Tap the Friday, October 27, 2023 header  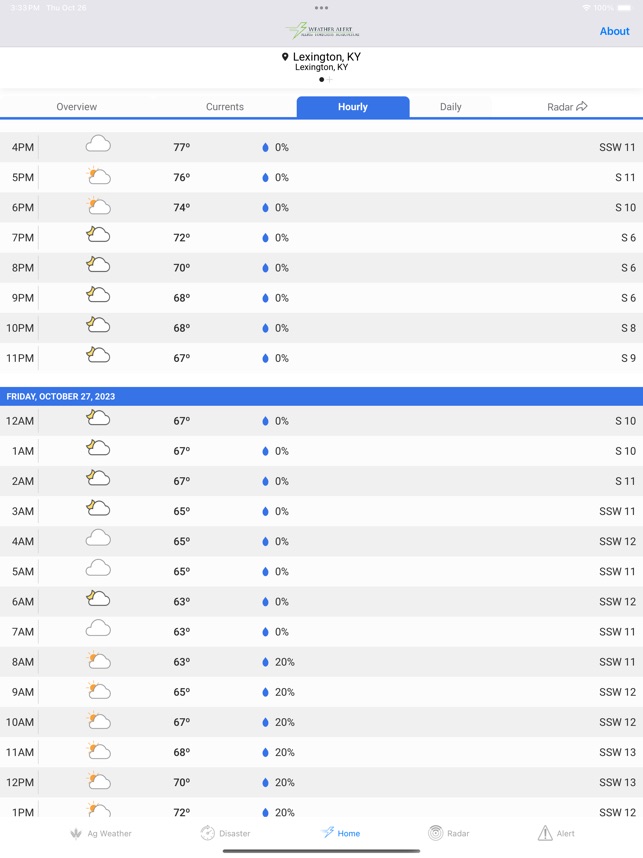coord(321,396)
